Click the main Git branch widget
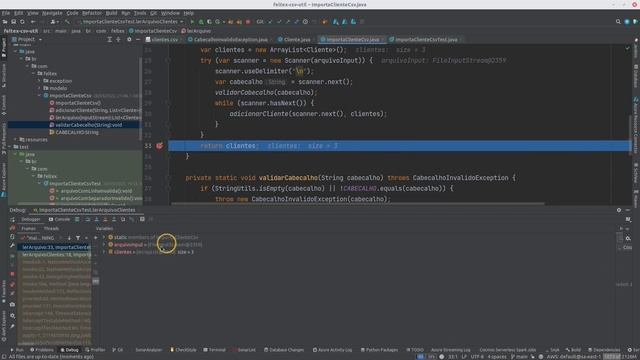The image size is (640, 360). tap(519, 357)
